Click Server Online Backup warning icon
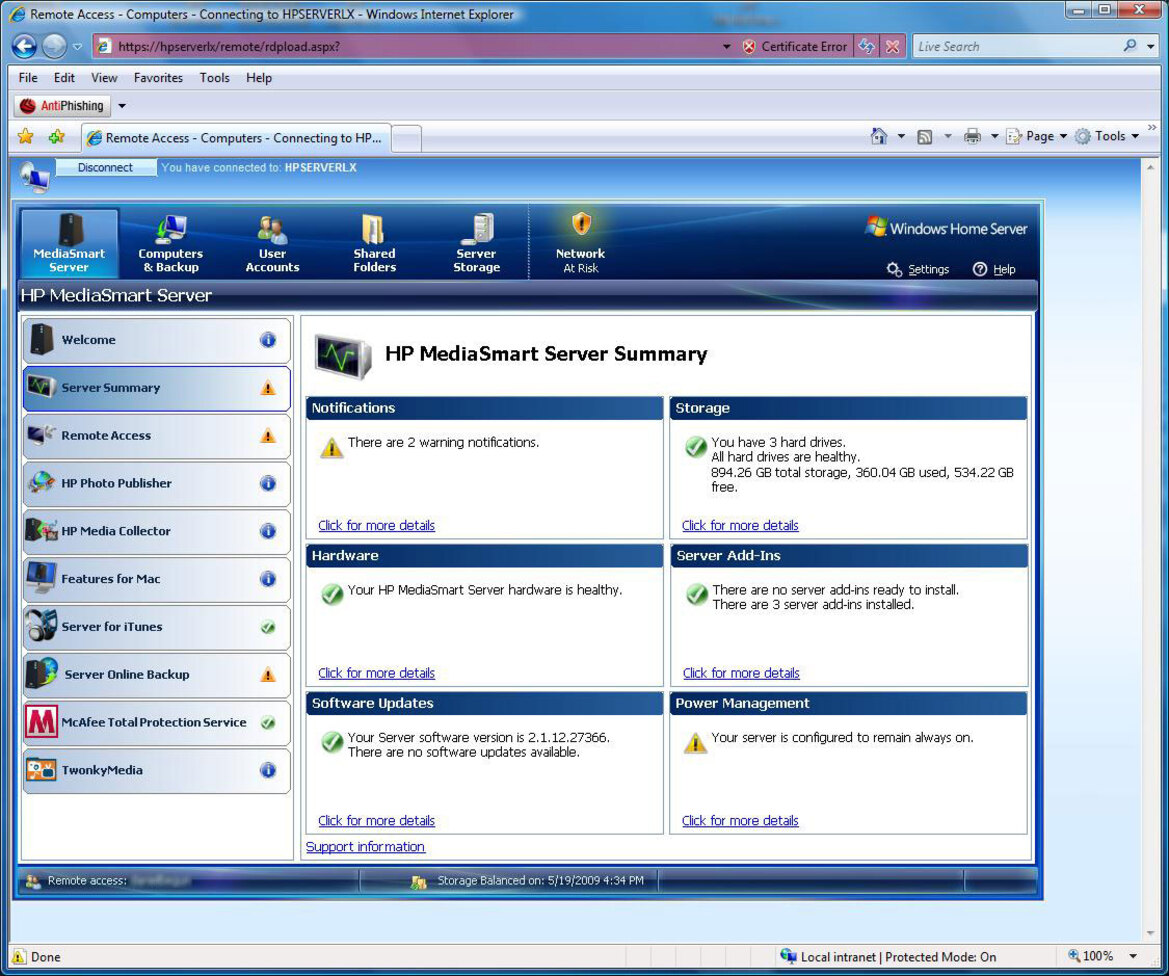This screenshot has width=1169, height=976. 268,675
